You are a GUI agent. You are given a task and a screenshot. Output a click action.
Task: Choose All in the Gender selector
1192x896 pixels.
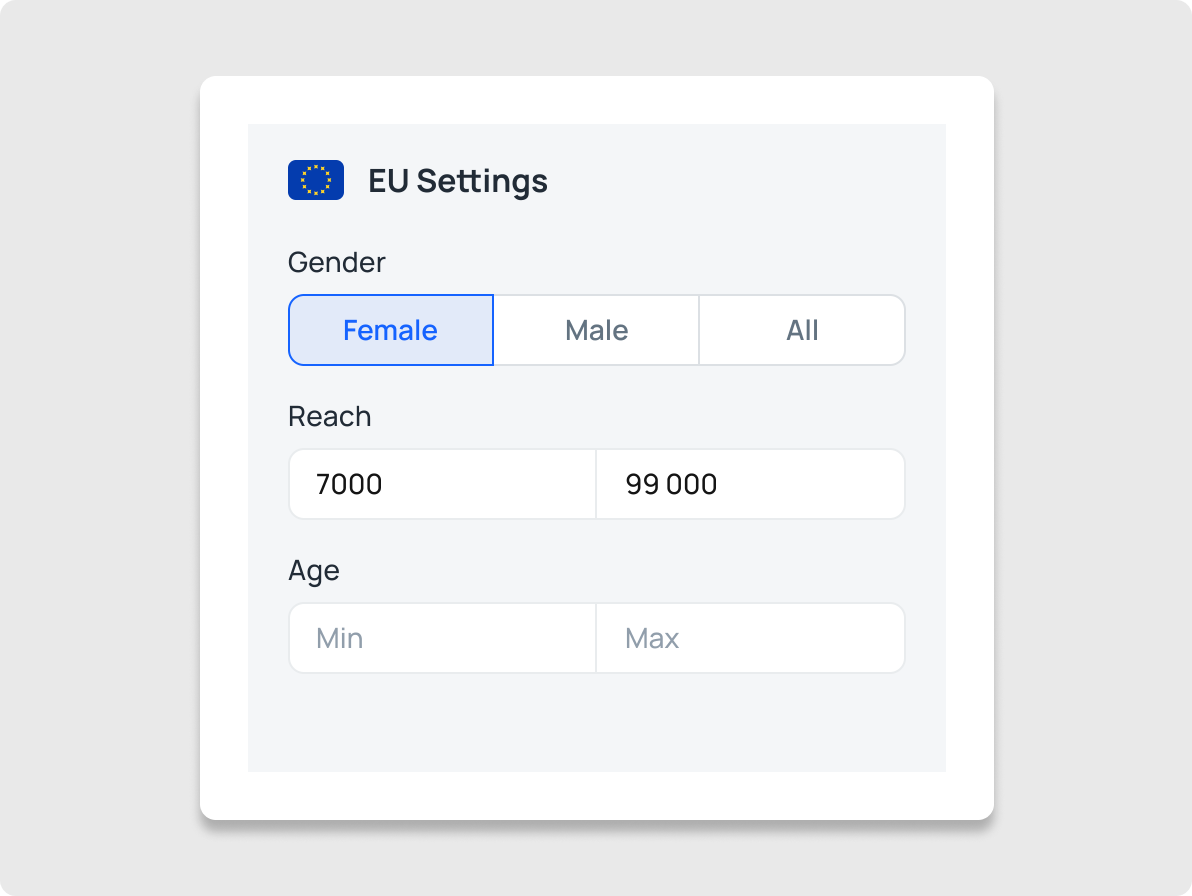click(802, 330)
